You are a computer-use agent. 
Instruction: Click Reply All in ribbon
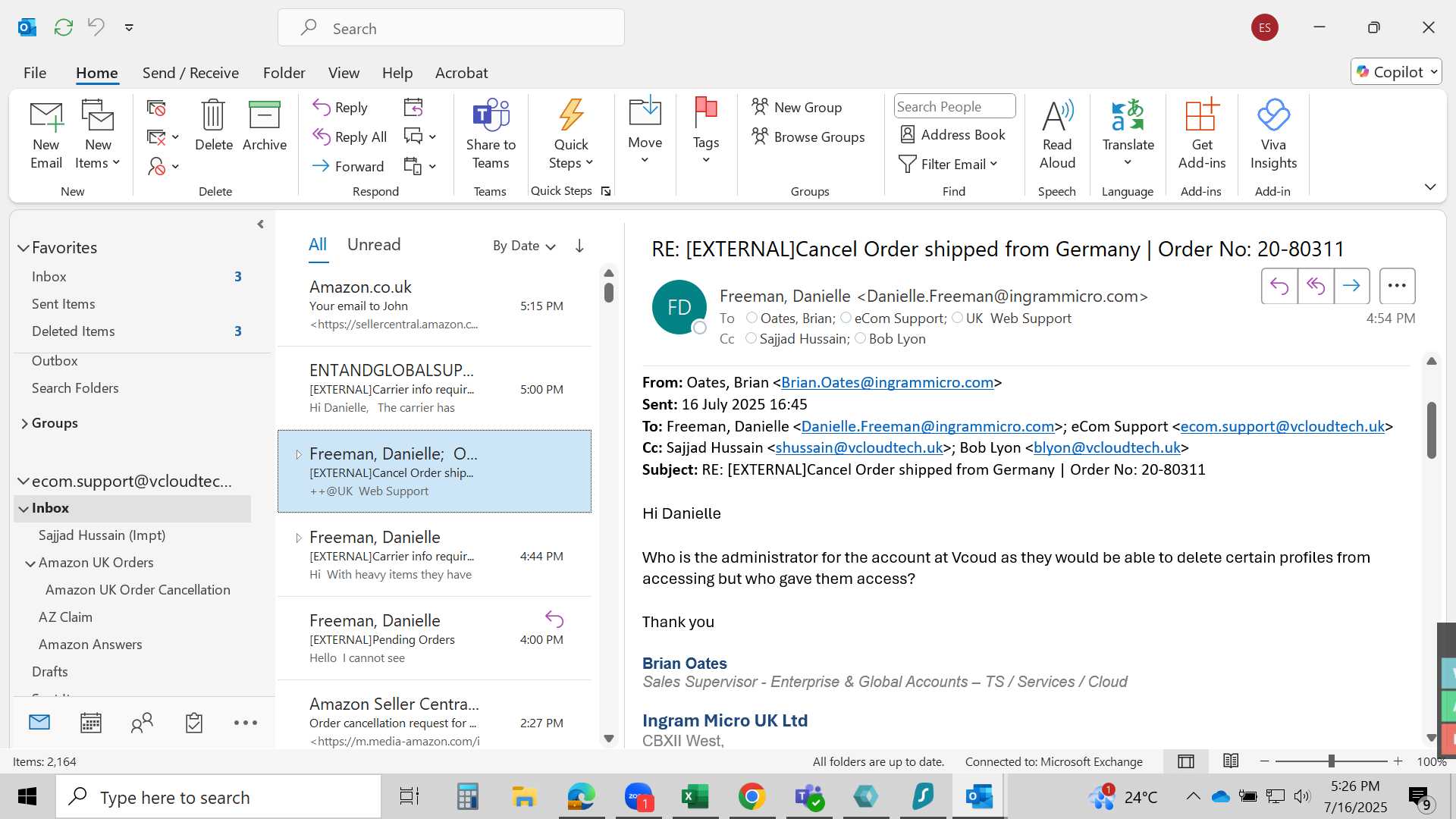(x=350, y=136)
